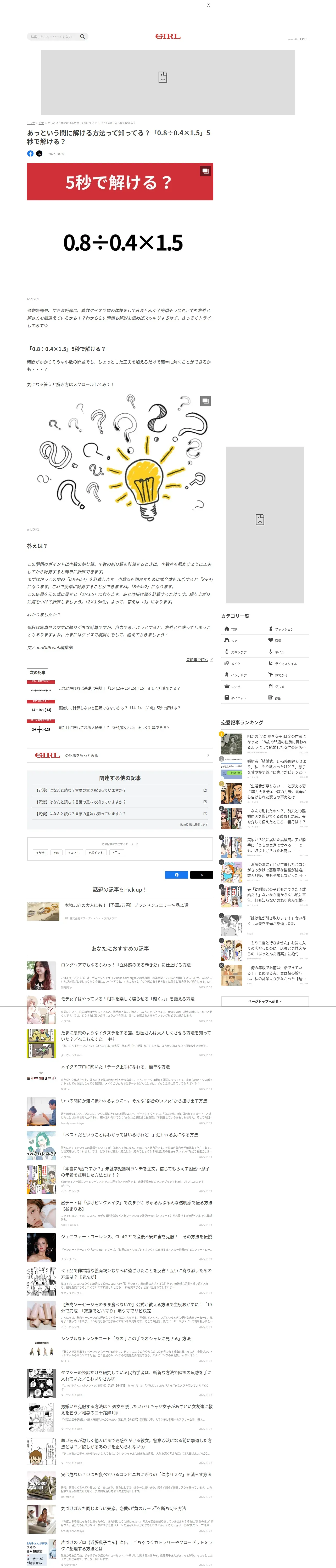Click the black X share button
The width and height of the screenshot is (336, 1568).
202,875
